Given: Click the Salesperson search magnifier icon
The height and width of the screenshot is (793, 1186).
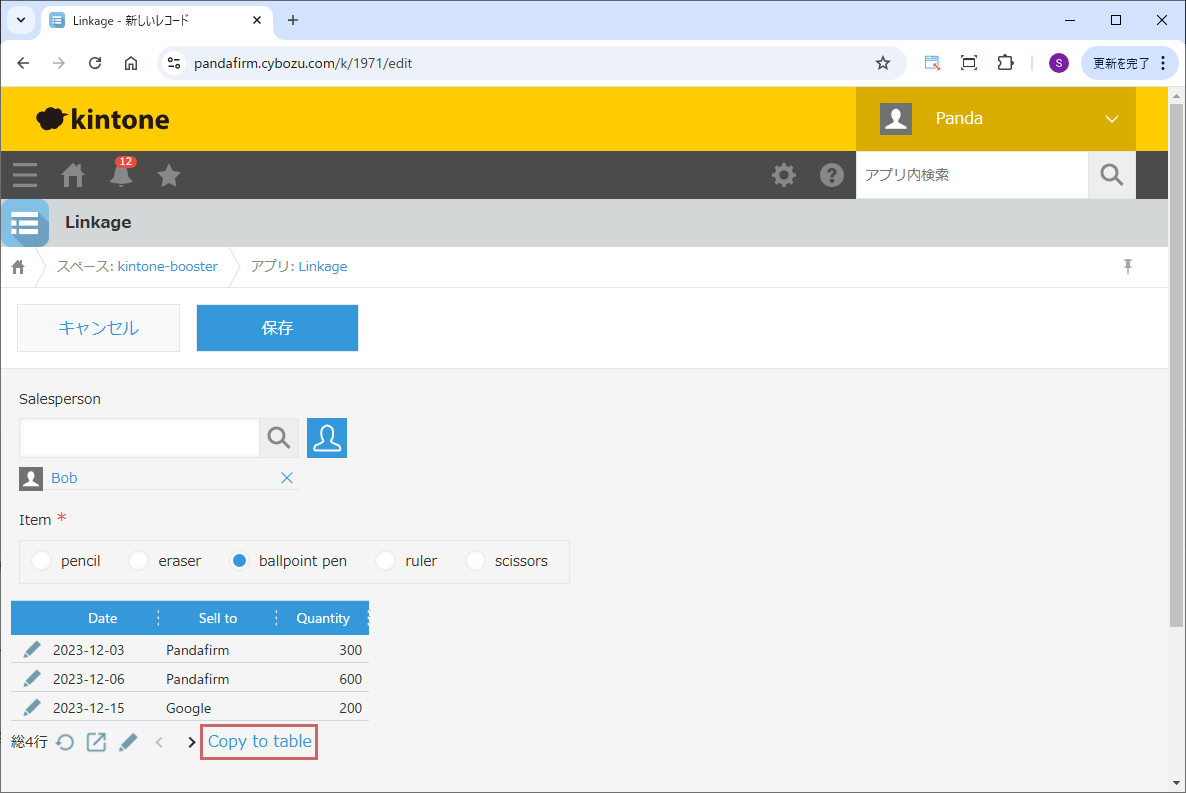Looking at the screenshot, I should pos(279,438).
